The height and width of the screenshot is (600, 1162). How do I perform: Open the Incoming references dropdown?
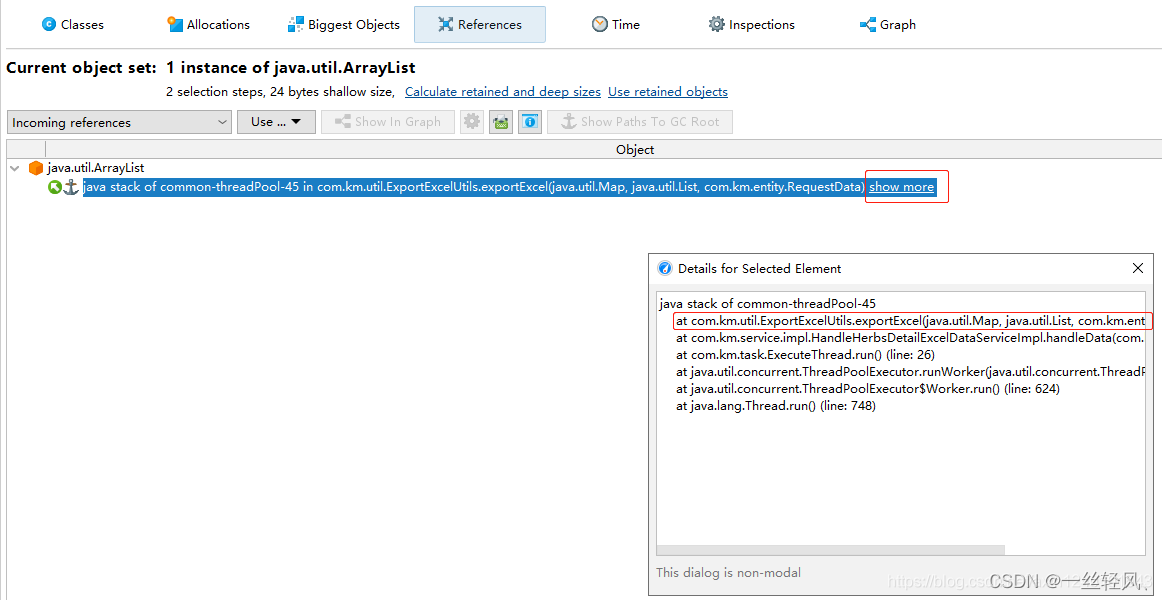(x=119, y=122)
